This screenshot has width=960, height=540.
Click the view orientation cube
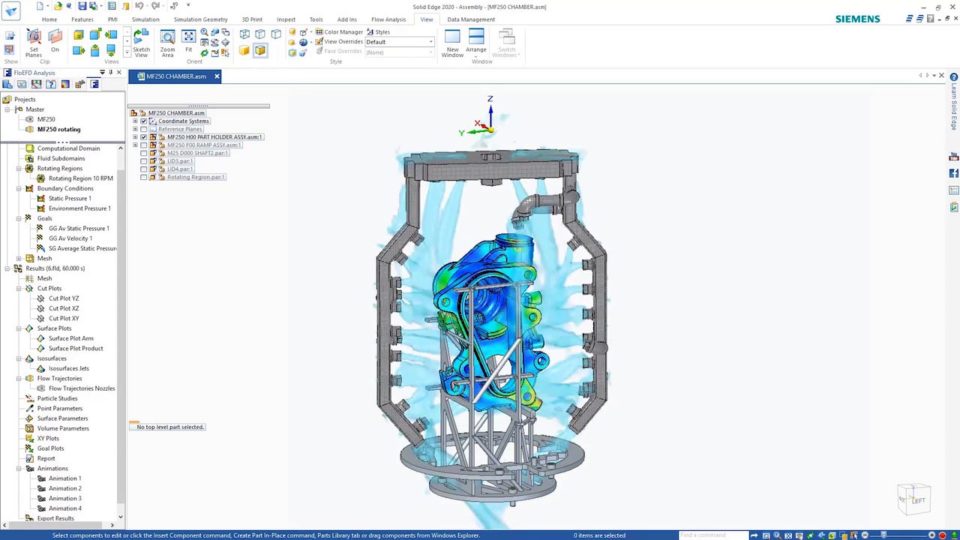coord(913,498)
